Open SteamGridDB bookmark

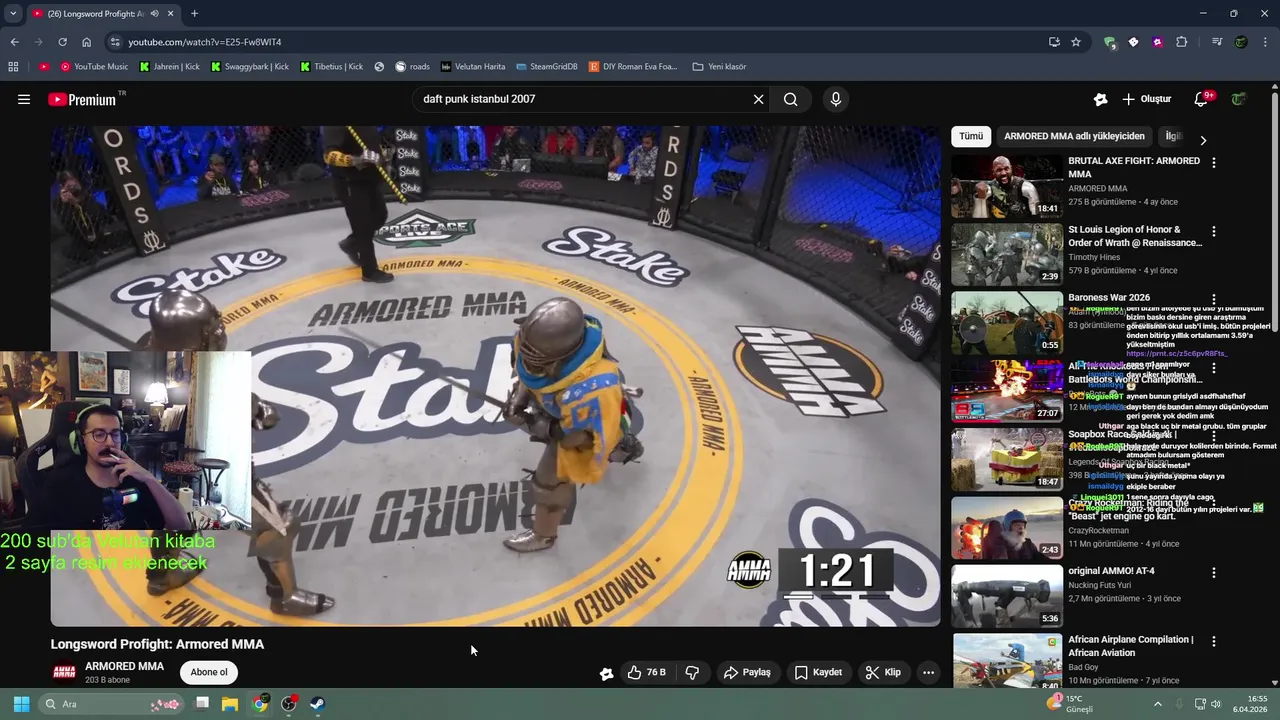[547, 67]
